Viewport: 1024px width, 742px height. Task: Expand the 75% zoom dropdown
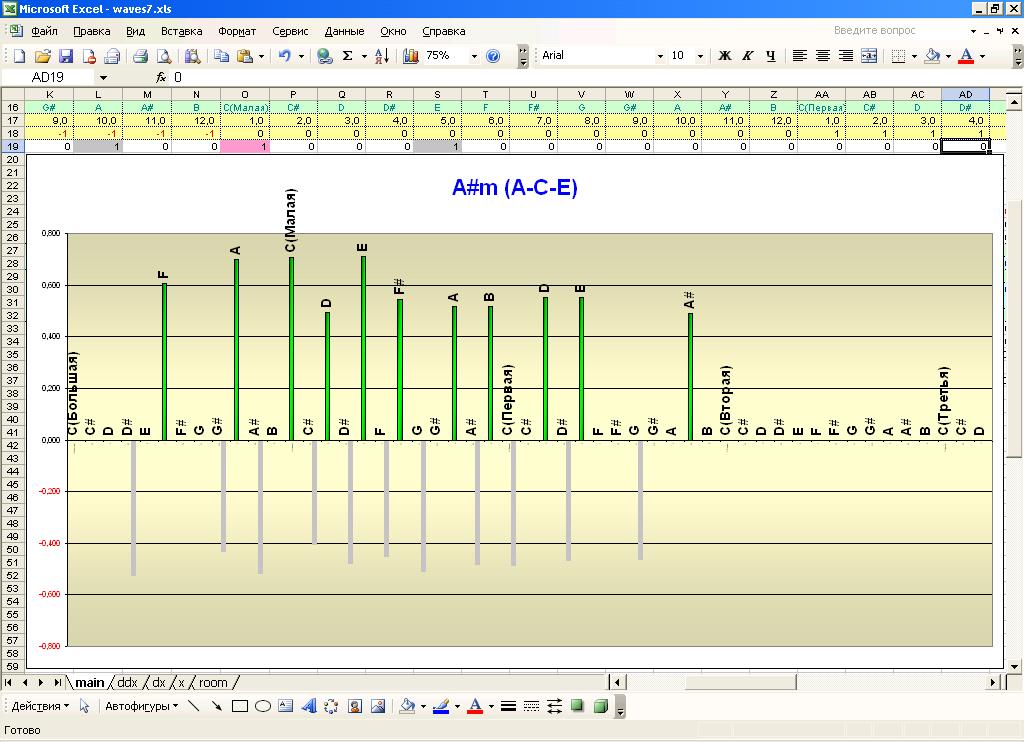pos(473,56)
